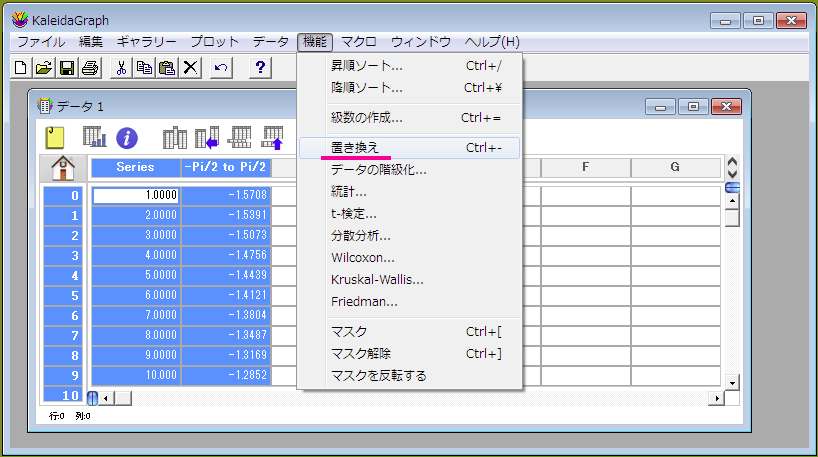This screenshot has width=818, height=457.
Task: Click cell containing -1.5708
Action: click(x=226, y=195)
